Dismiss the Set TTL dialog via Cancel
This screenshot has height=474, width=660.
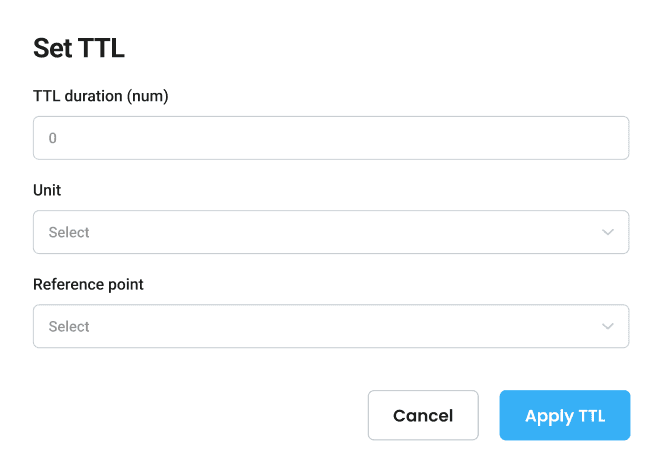click(x=423, y=415)
